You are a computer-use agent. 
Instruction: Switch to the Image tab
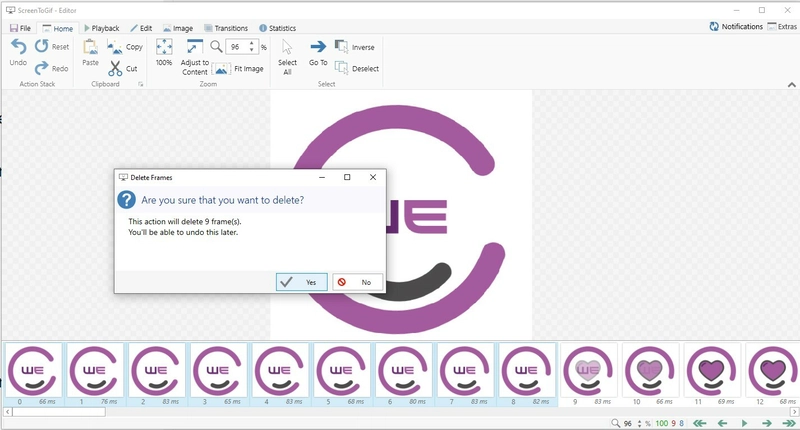178,28
